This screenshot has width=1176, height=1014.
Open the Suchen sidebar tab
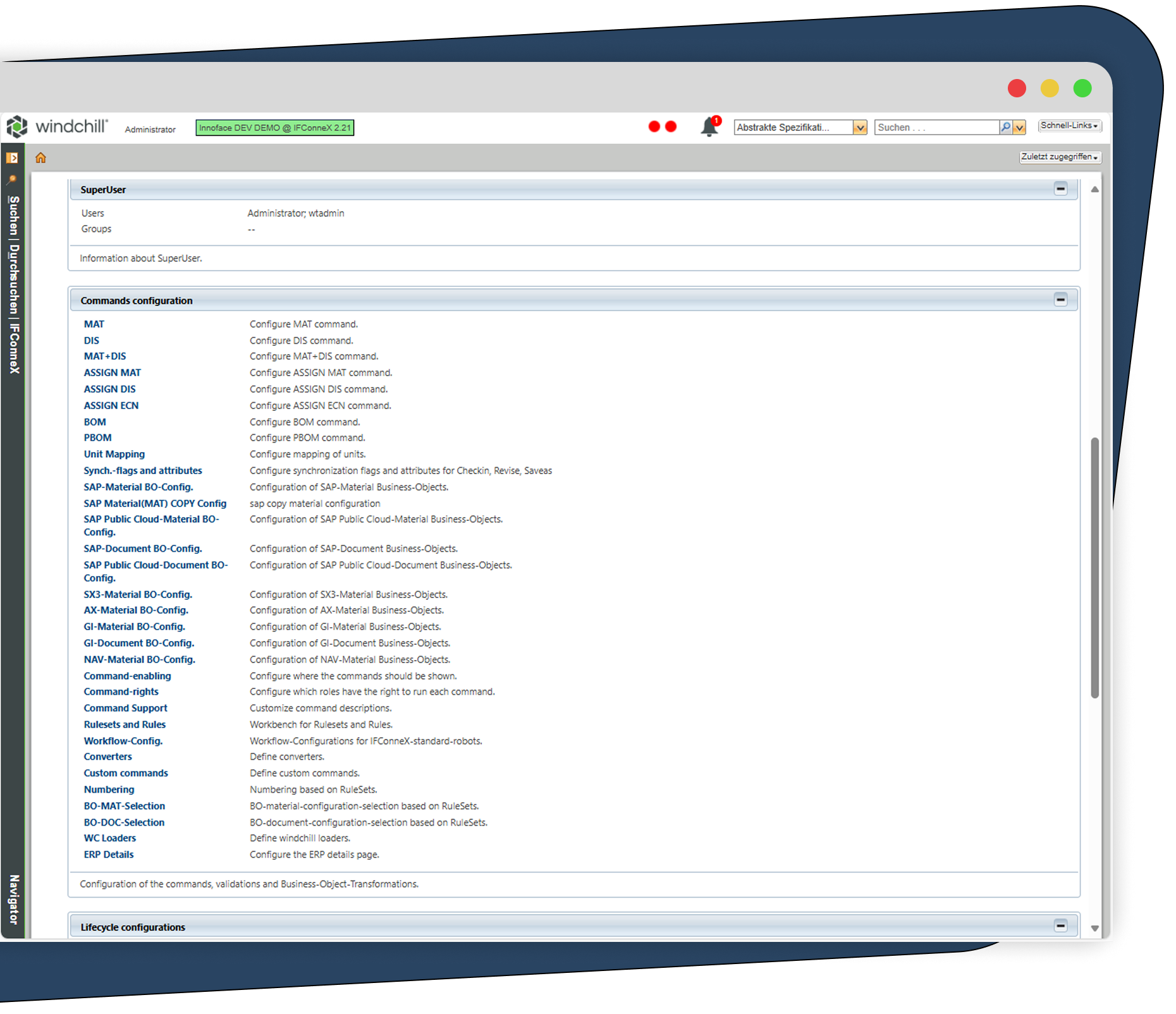point(14,215)
